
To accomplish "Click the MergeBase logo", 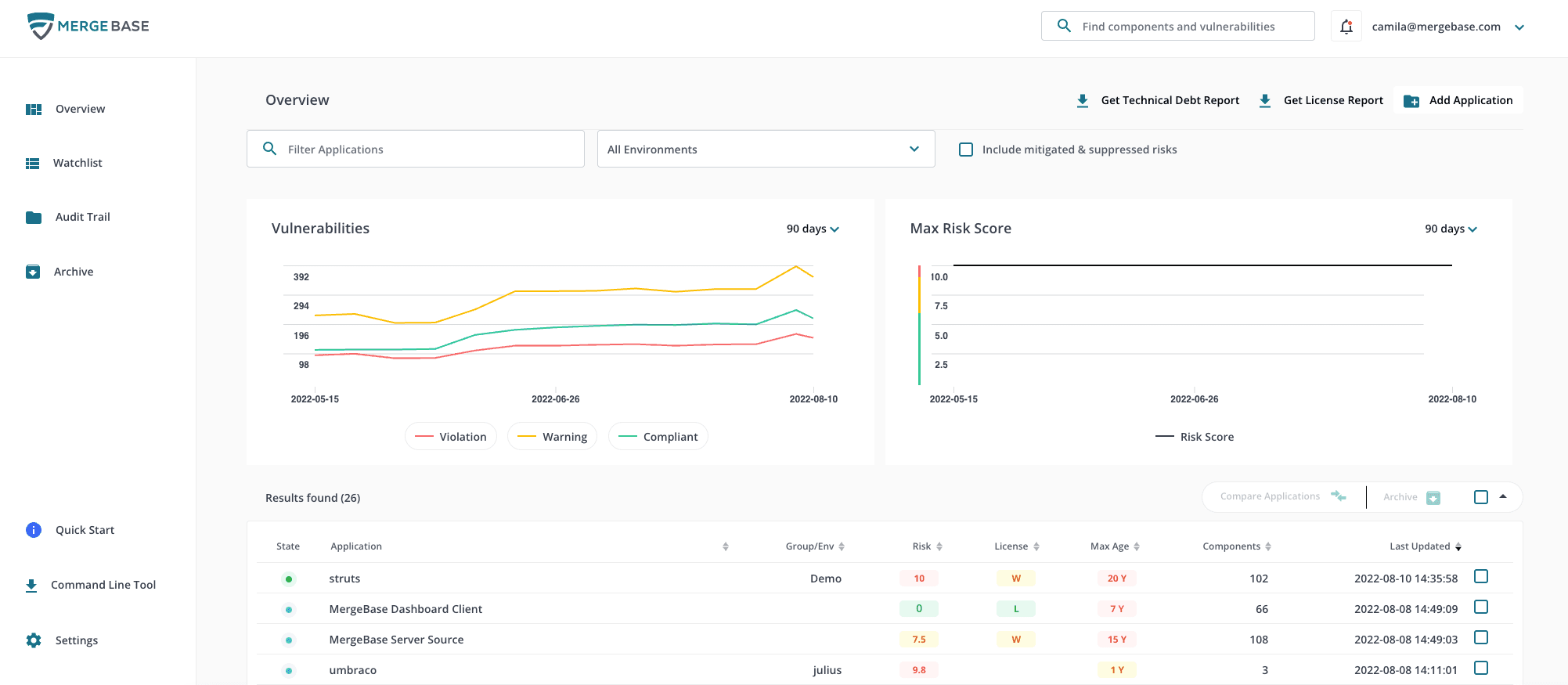I will 88,26.
